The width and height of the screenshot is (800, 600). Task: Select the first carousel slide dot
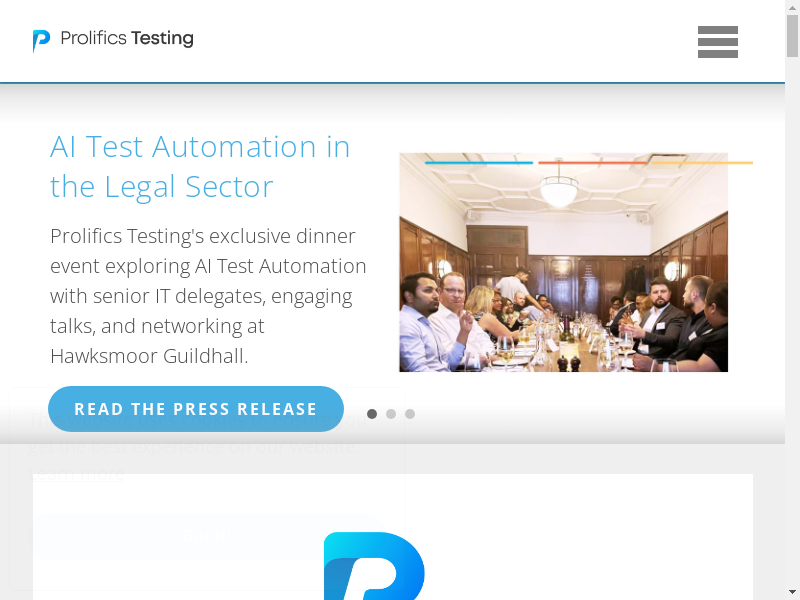point(372,414)
